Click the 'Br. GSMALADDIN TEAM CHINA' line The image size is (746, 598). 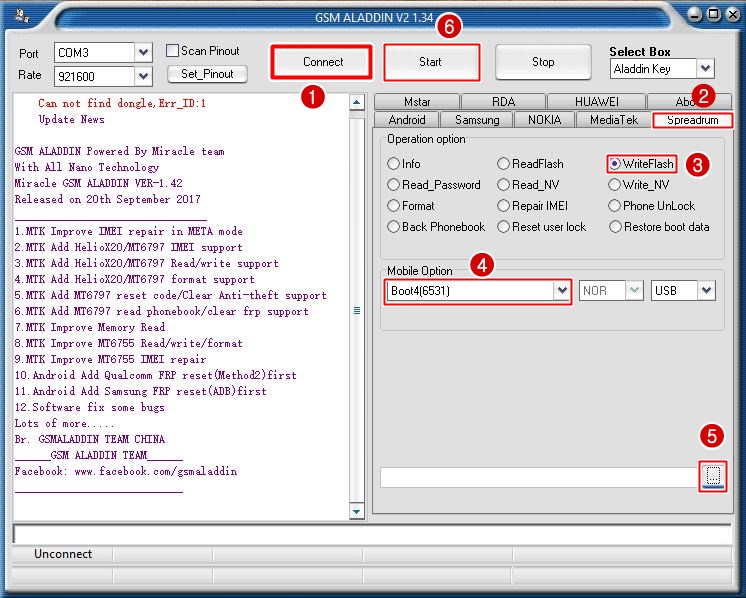pyautogui.click(x=89, y=439)
